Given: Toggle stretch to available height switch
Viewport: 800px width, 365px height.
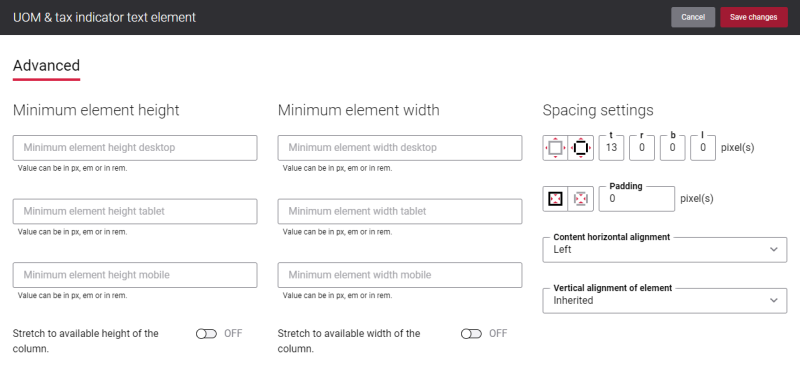Looking at the screenshot, I should coord(206,334).
